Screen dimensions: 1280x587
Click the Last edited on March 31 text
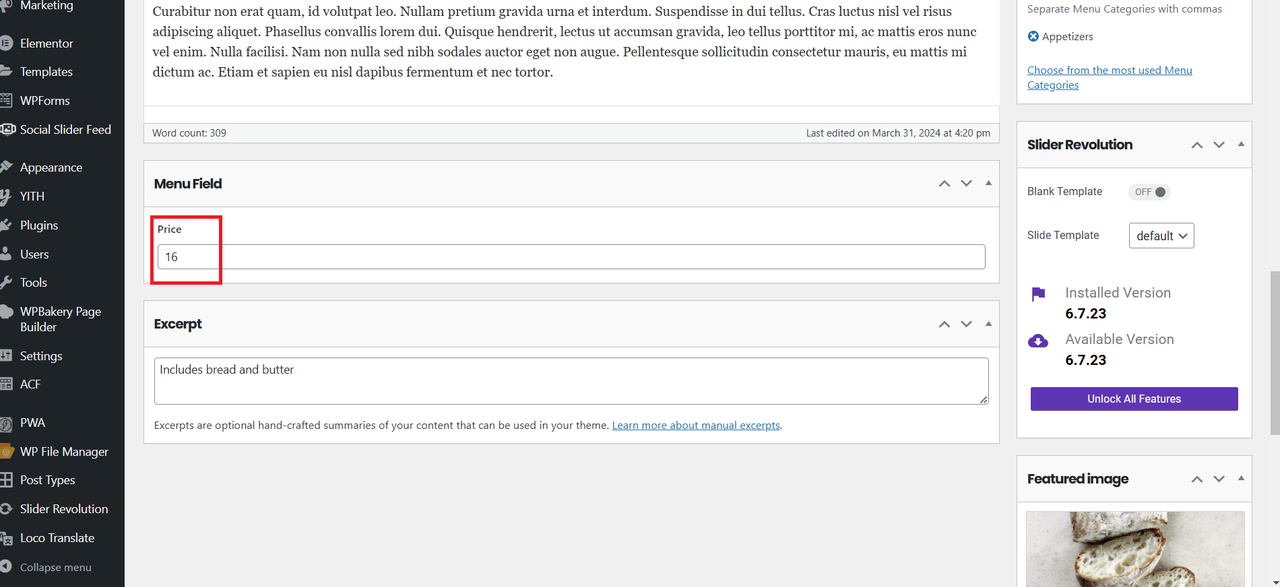coord(898,133)
